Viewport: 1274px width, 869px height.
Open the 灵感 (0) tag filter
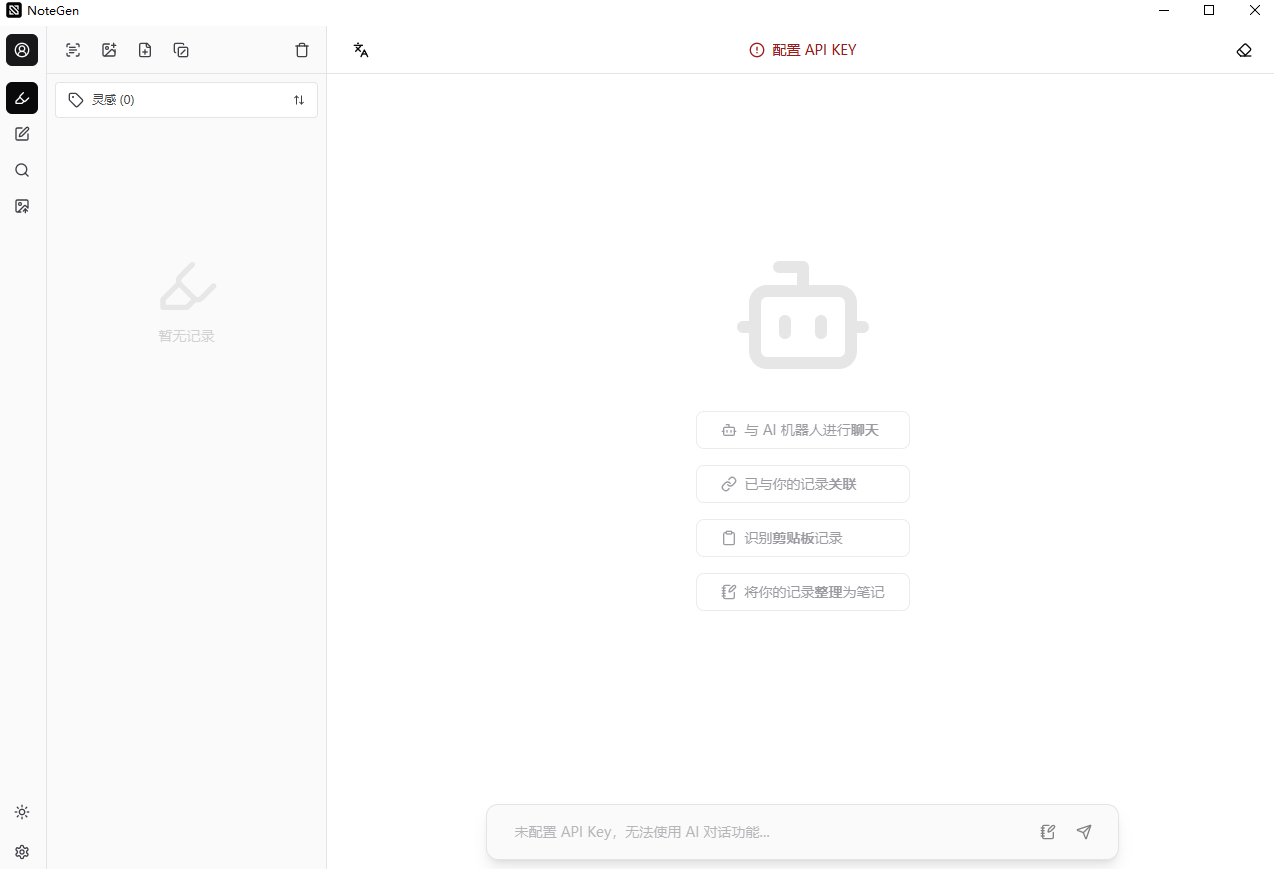(x=113, y=99)
